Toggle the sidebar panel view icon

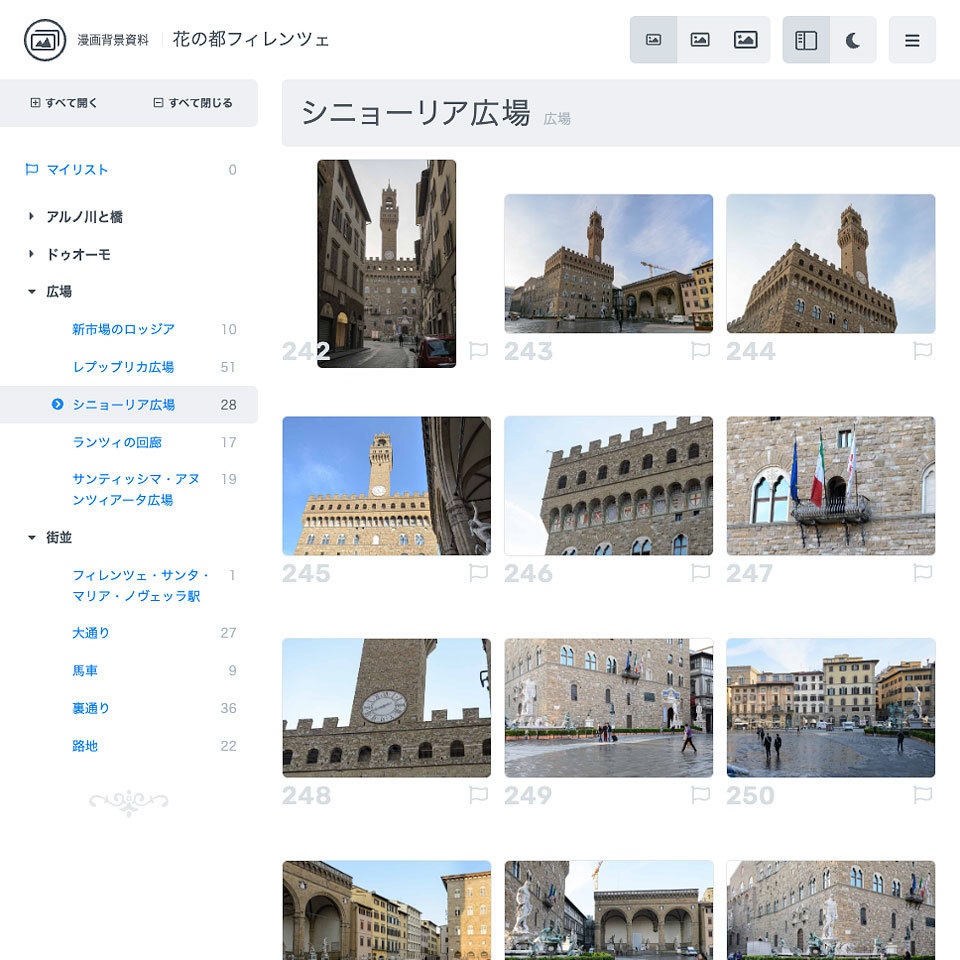coord(806,40)
